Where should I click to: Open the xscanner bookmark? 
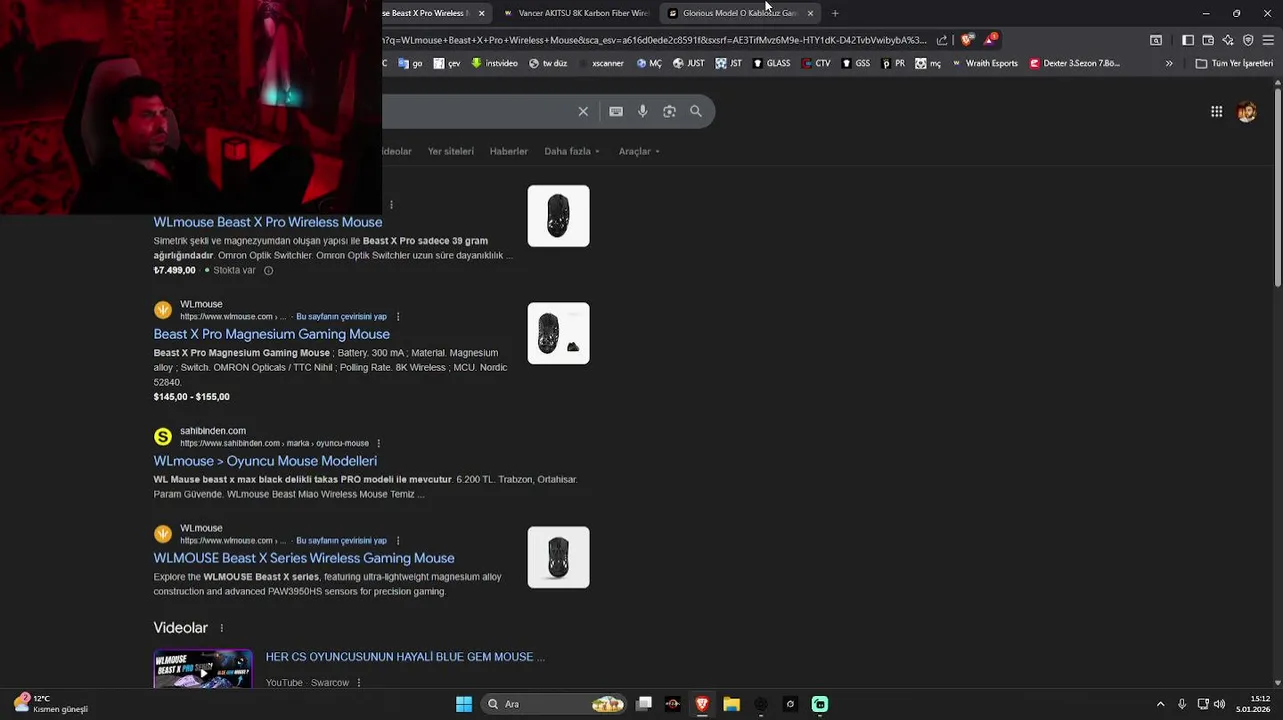[602, 63]
